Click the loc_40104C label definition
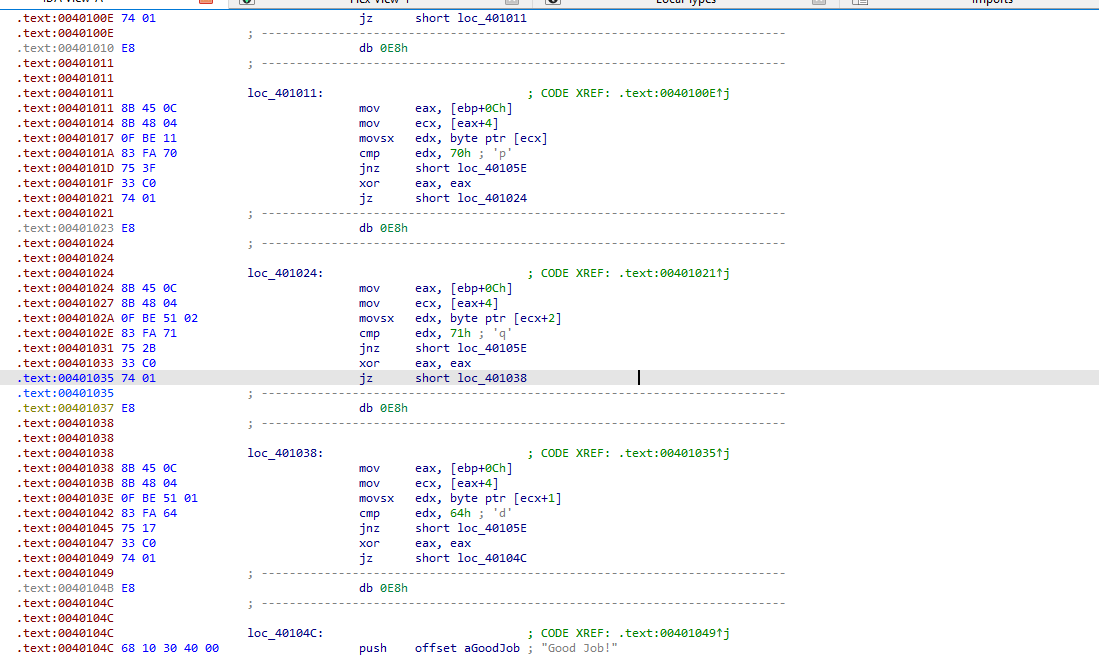The width and height of the screenshot is (1099, 656). pos(285,634)
